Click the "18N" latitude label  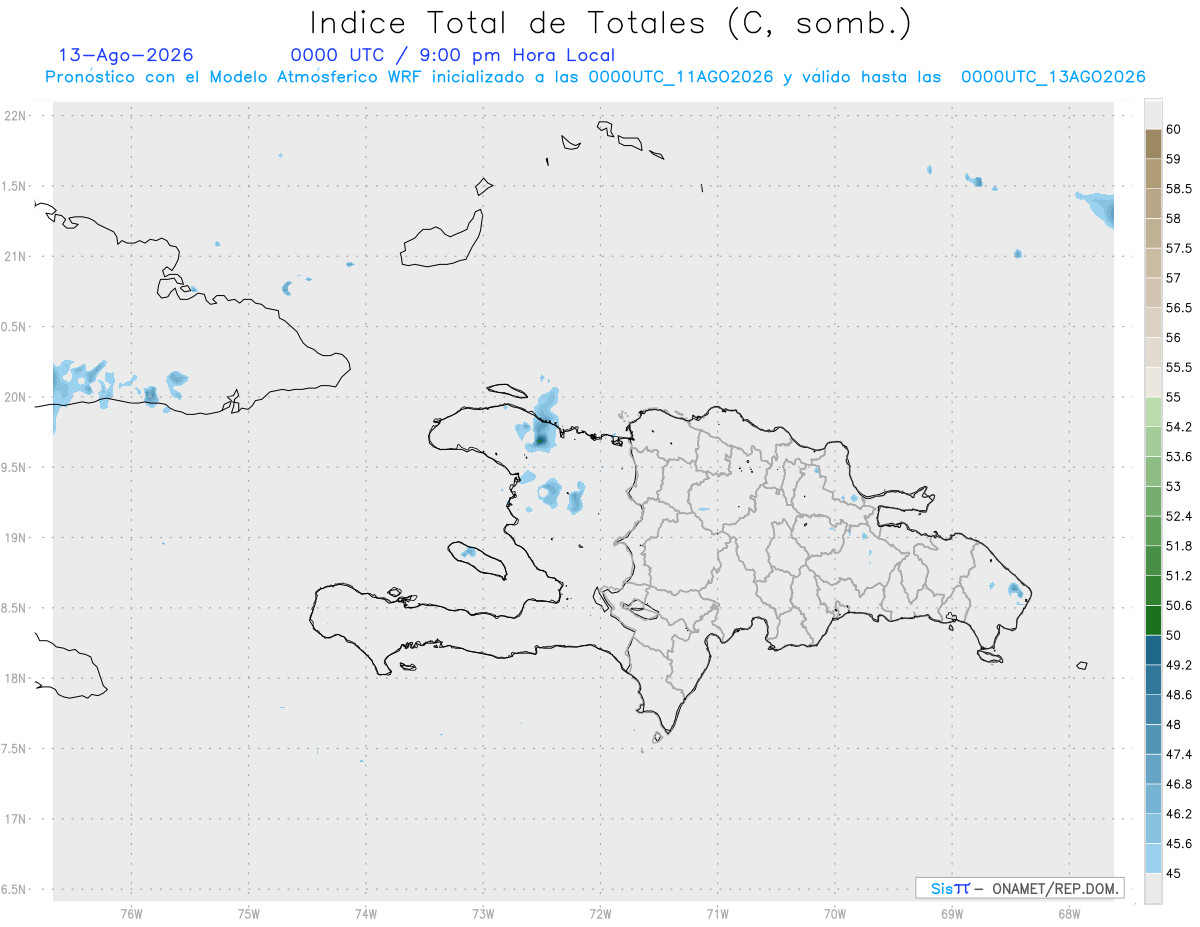click(x=16, y=678)
